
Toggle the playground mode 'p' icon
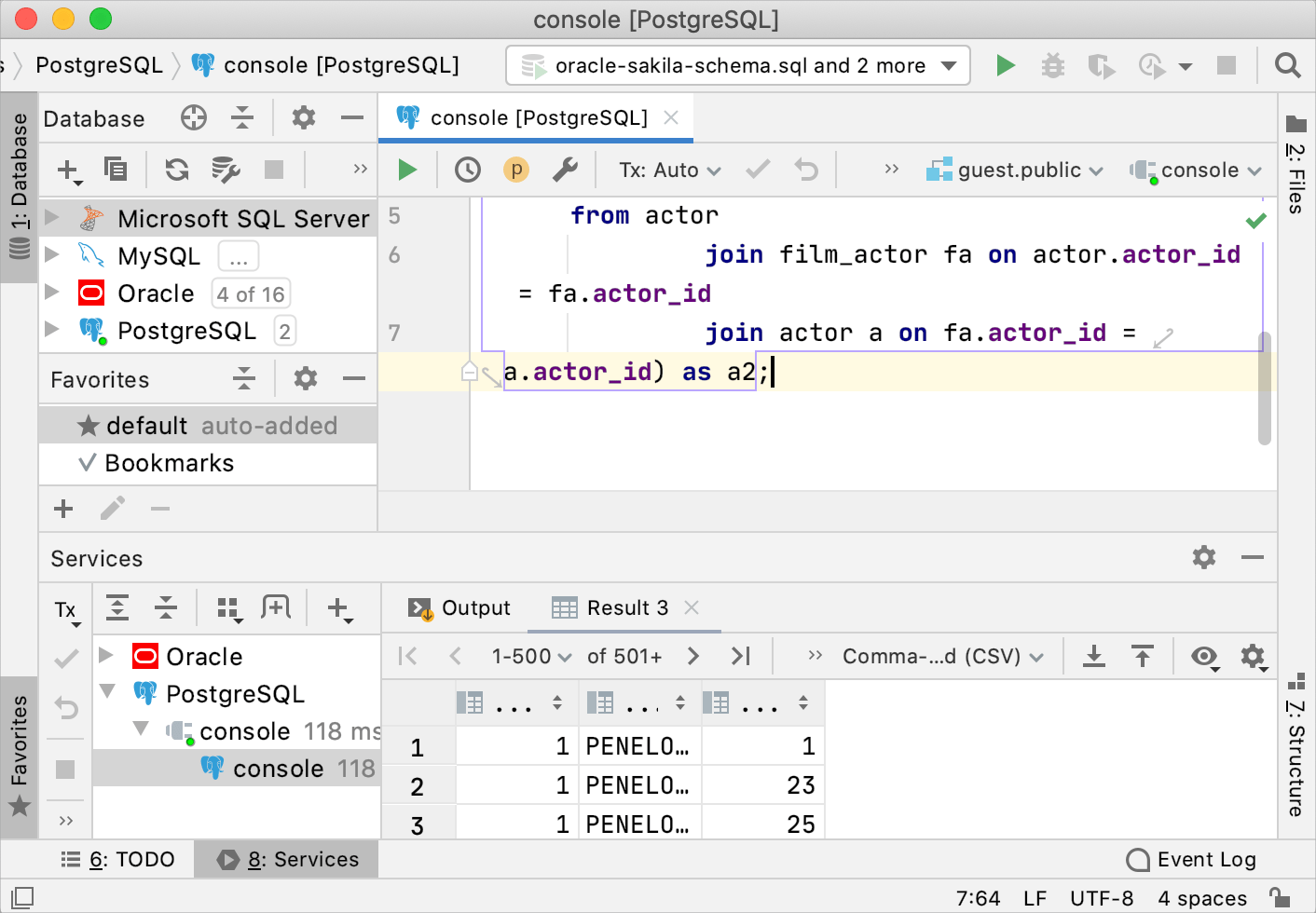pyautogui.click(x=515, y=170)
